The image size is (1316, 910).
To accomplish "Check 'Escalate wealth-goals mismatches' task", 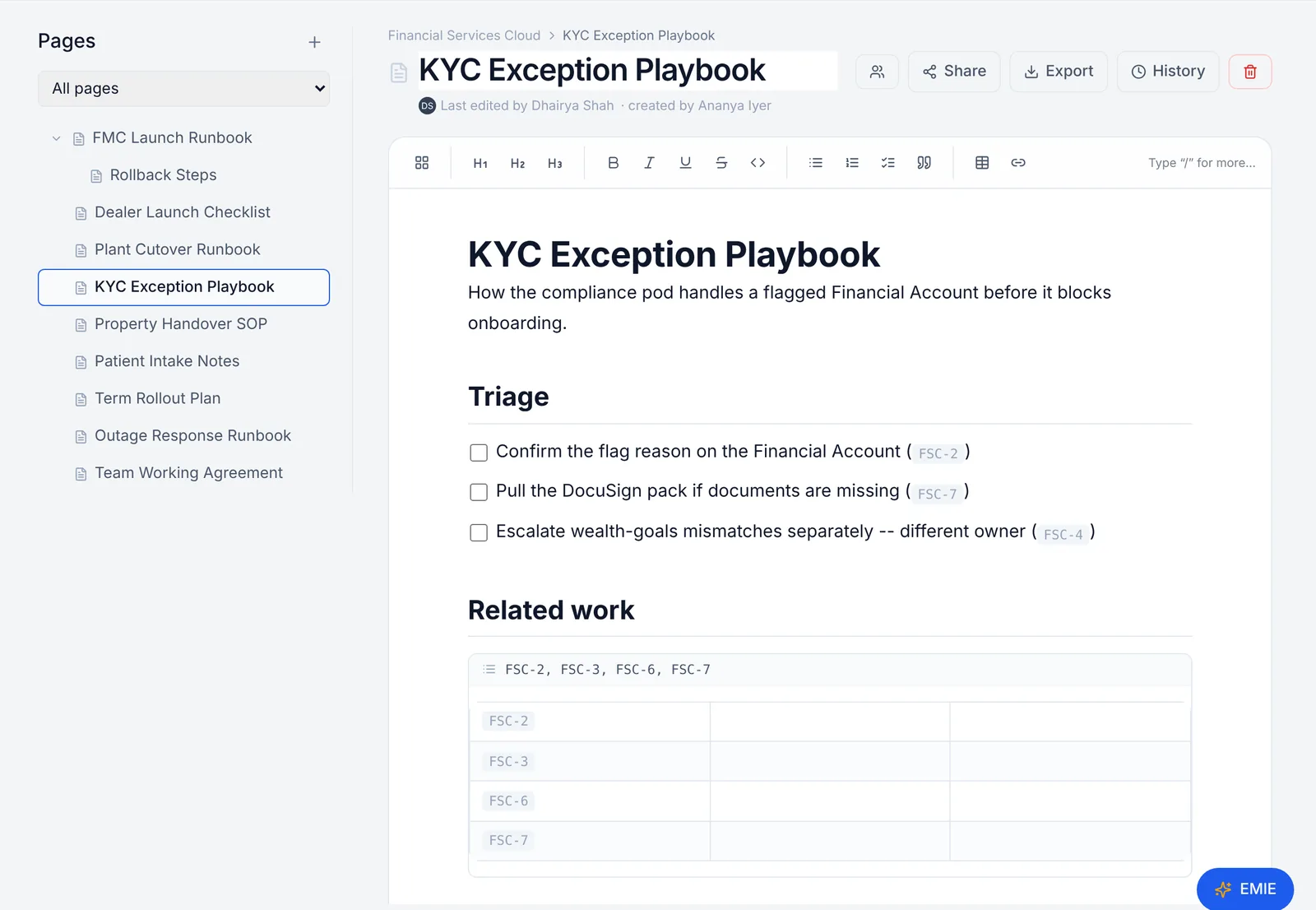I will point(479,532).
